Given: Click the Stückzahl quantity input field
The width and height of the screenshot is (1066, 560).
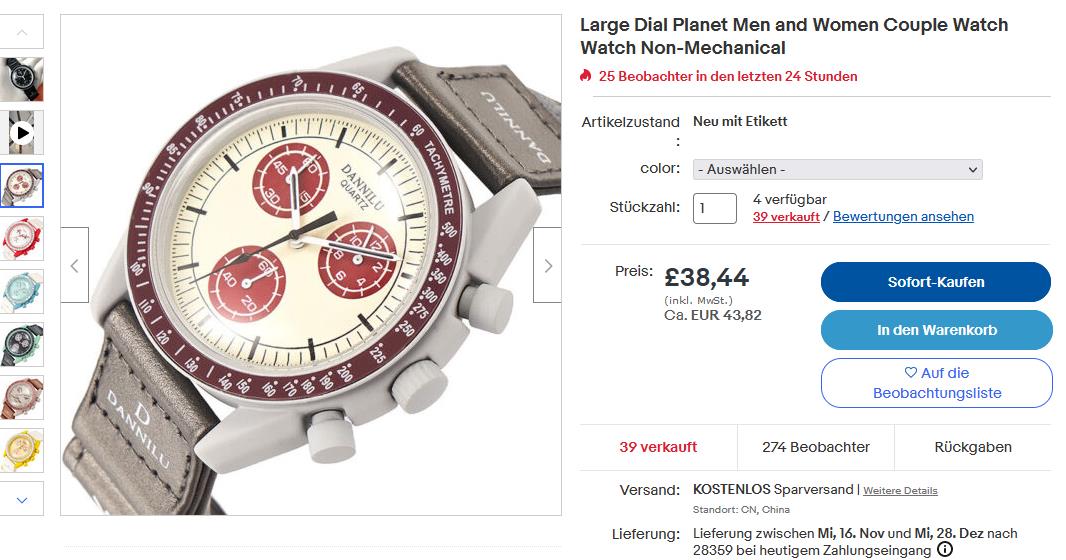Looking at the screenshot, I should coord(715,208).
